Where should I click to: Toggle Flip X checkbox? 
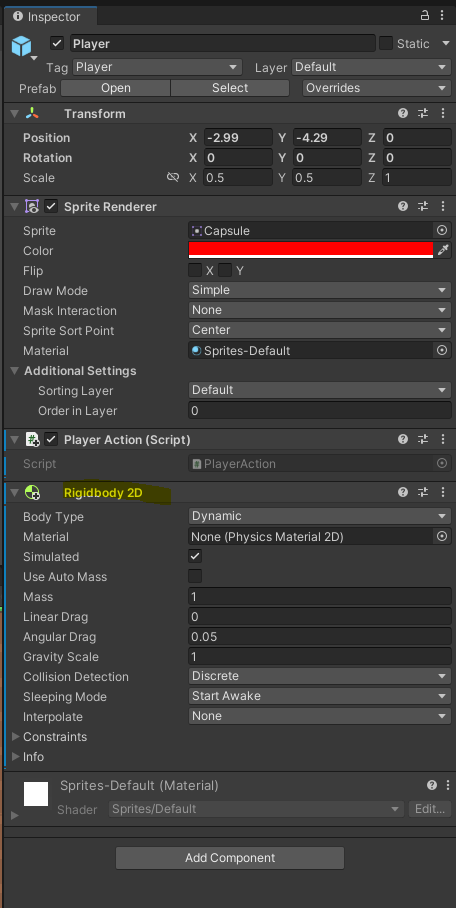point(195,270)
